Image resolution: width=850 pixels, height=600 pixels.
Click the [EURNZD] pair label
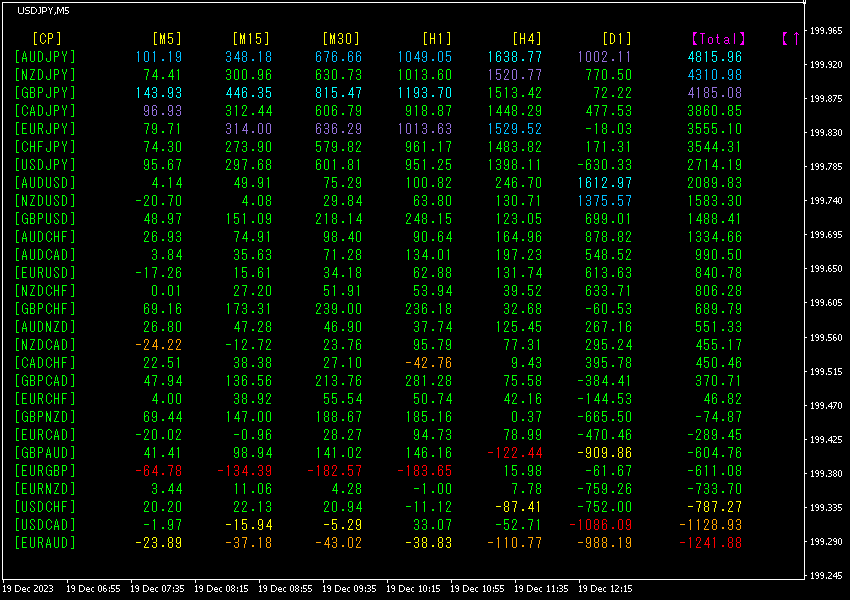point(45,489)
